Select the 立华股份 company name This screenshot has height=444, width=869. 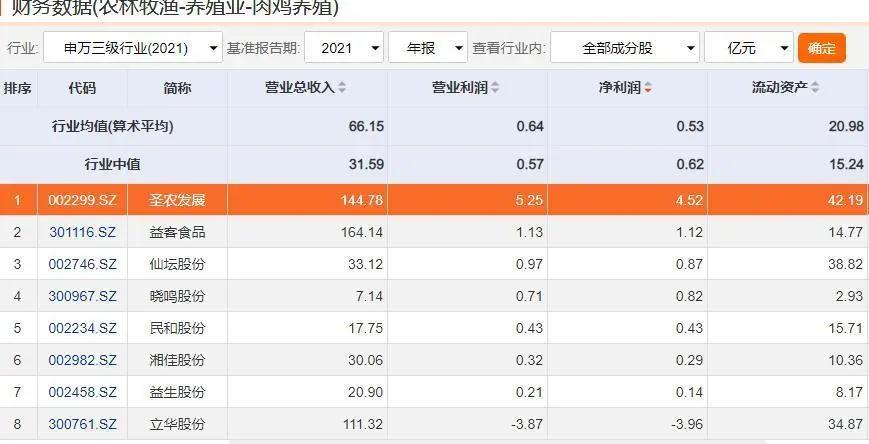pyautogui.click(x=177, y=425)
